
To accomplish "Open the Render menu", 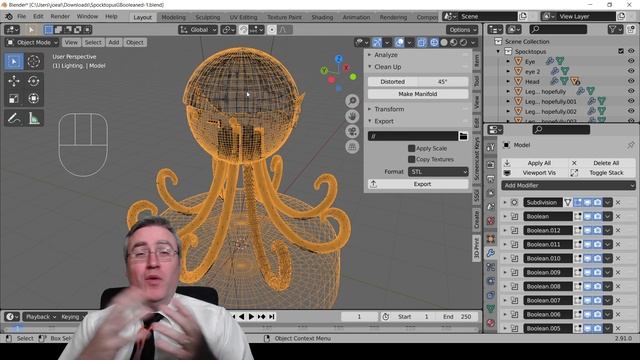I will [x=60, y=17].
